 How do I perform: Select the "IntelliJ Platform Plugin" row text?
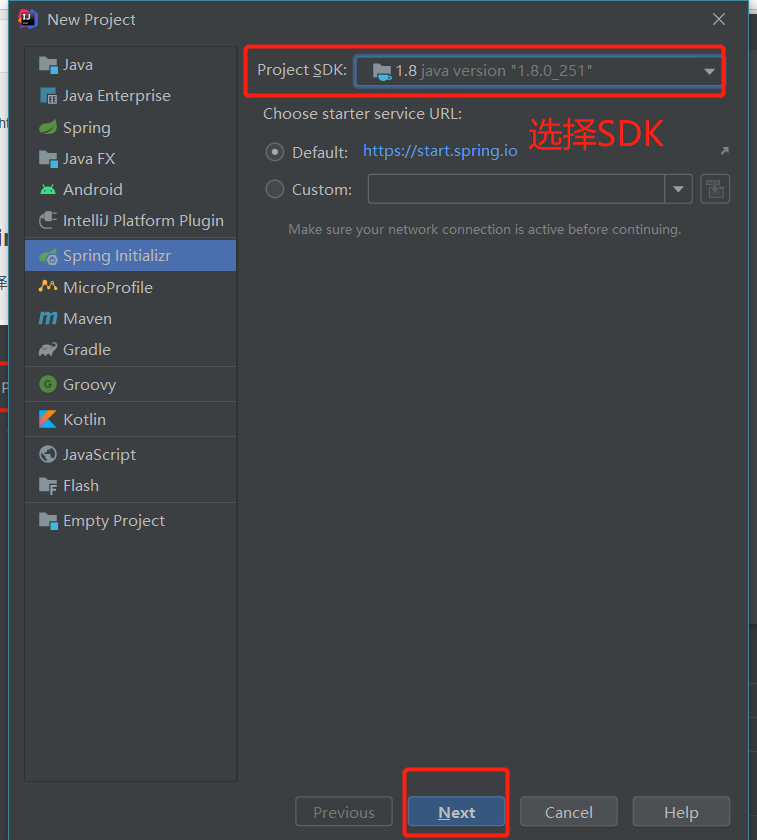tap(144, 221)
